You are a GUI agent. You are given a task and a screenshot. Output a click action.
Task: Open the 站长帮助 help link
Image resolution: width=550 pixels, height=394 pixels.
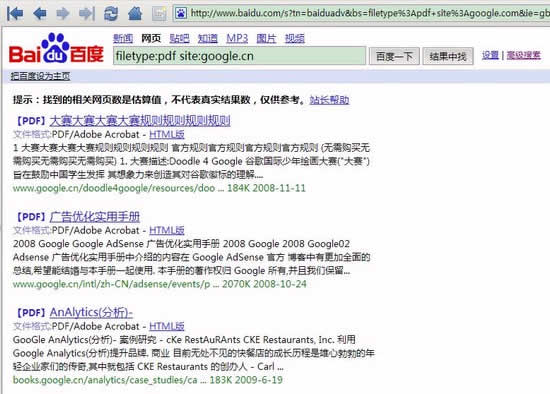click(329, 100)
